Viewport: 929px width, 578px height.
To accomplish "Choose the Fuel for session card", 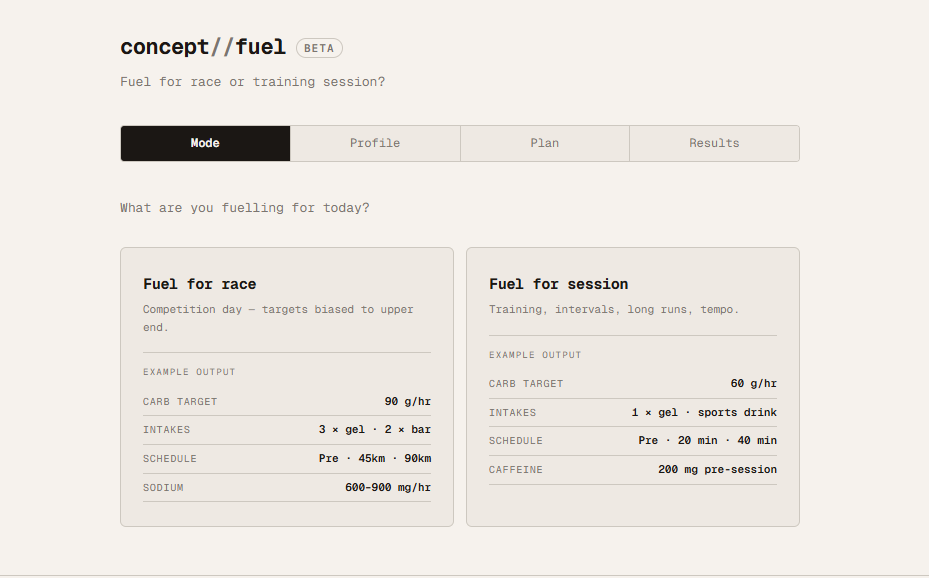I will coord(633,387).
